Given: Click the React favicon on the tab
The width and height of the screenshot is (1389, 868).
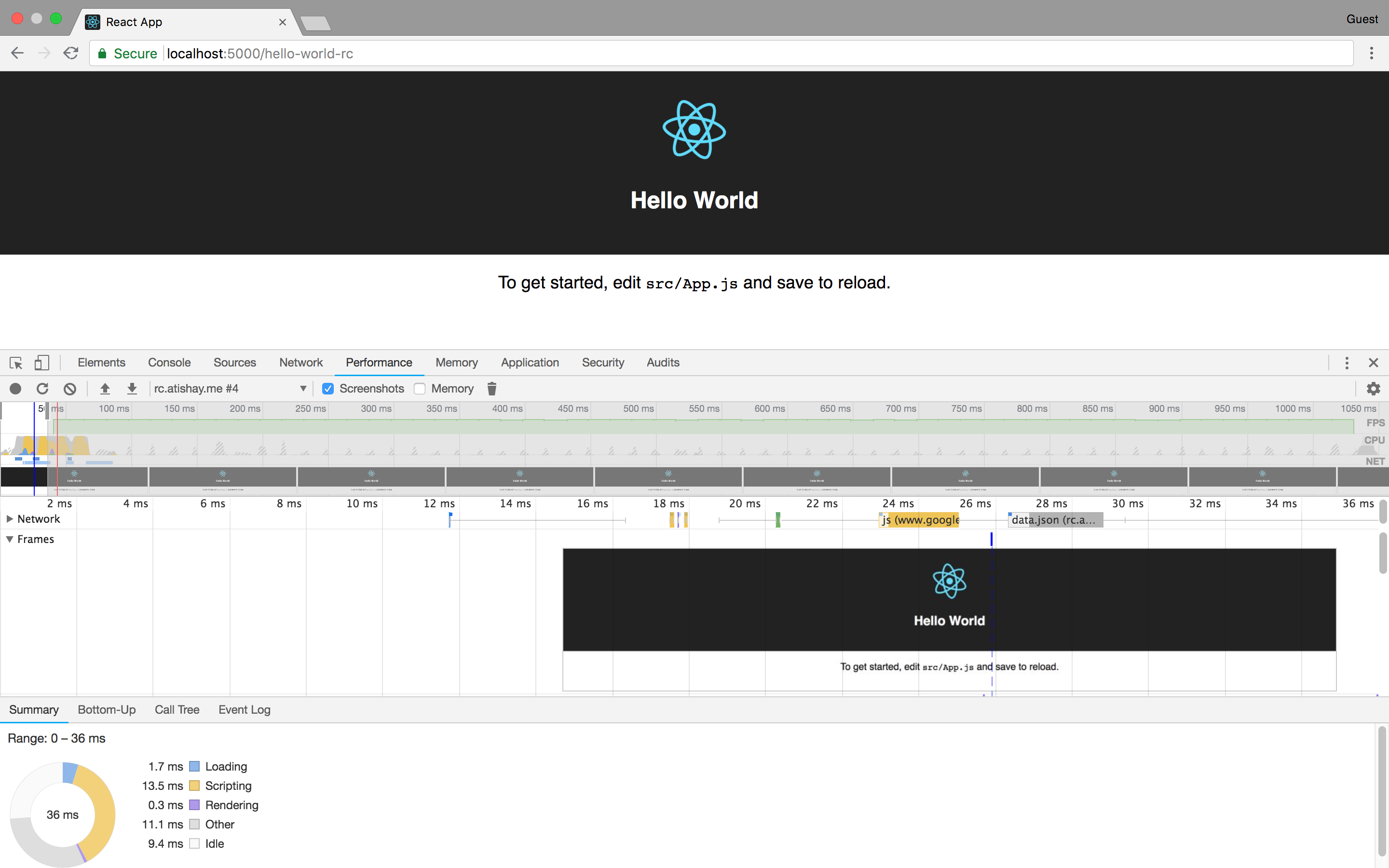Looking at the screenshot, I should point(93,22).
